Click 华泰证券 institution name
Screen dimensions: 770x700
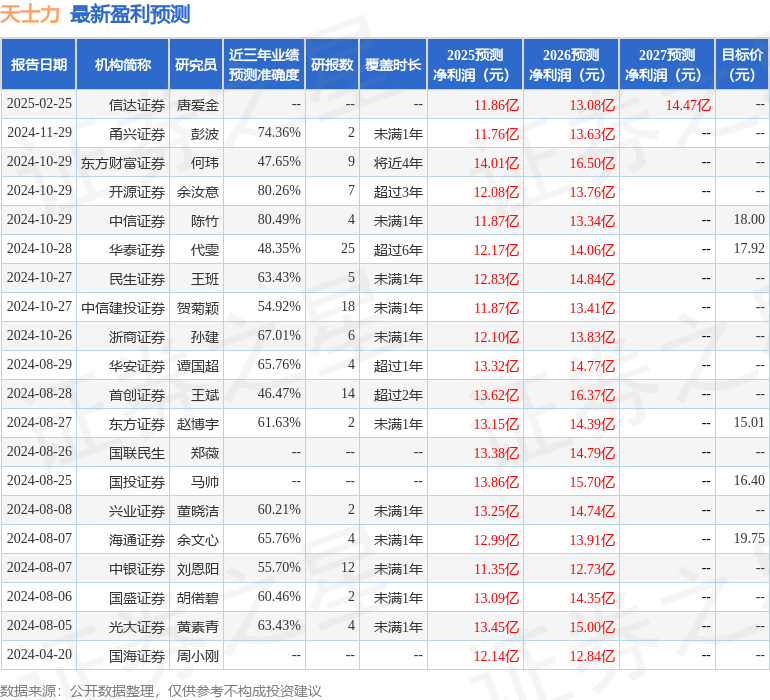coord(137,250)
